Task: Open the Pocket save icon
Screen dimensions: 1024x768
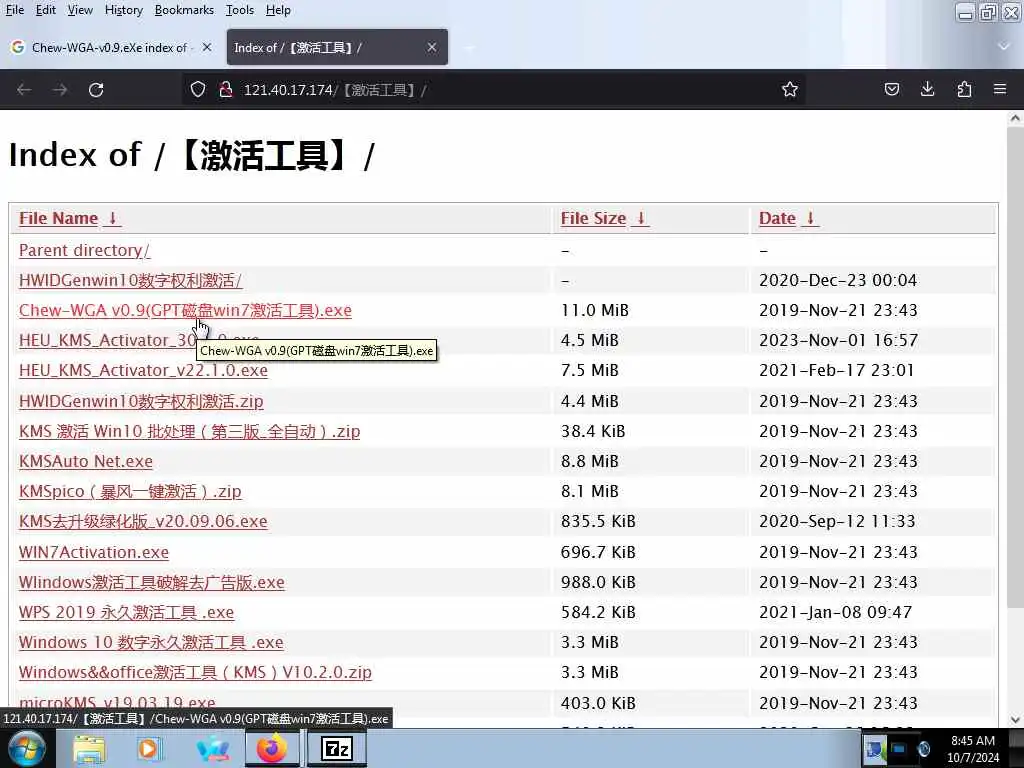Action: tap(891, 89)
